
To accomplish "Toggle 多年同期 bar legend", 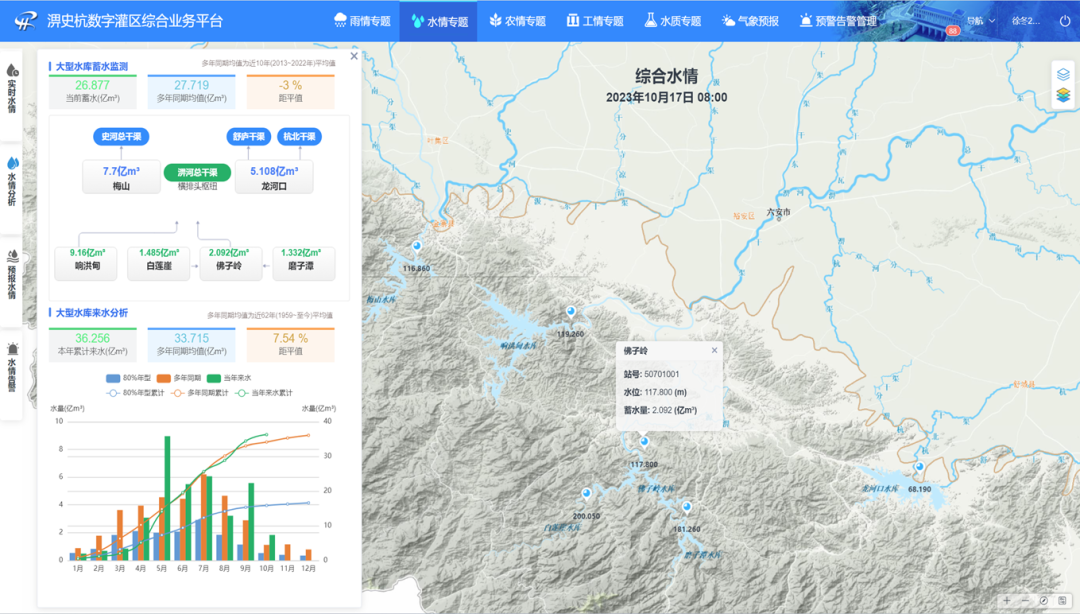I will (x=179, y=378).
